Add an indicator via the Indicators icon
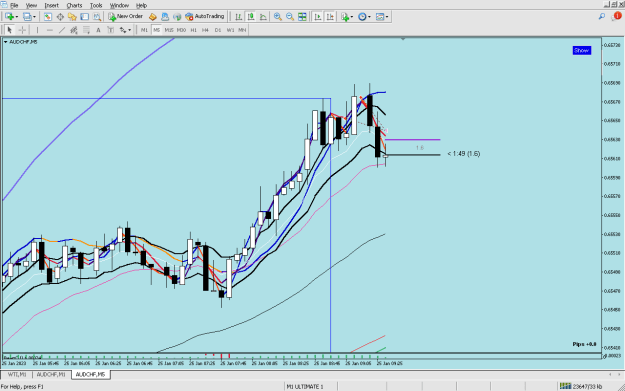This screenshot has height=391, width=625. pyautogui.click(x=345, y=17)
